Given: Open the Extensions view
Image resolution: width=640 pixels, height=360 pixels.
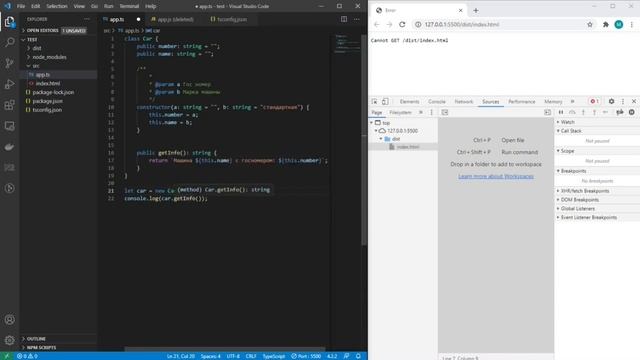Looking at the screenshot, I should pos(9,105).
